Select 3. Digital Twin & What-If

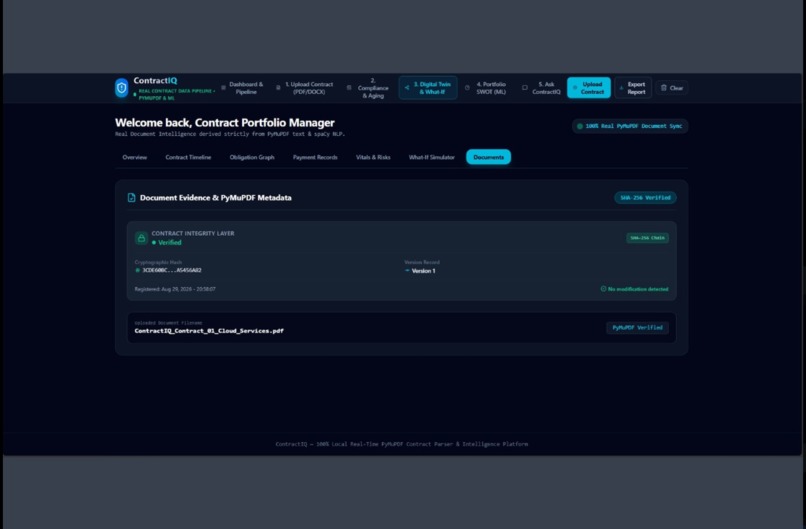point(428,88)
